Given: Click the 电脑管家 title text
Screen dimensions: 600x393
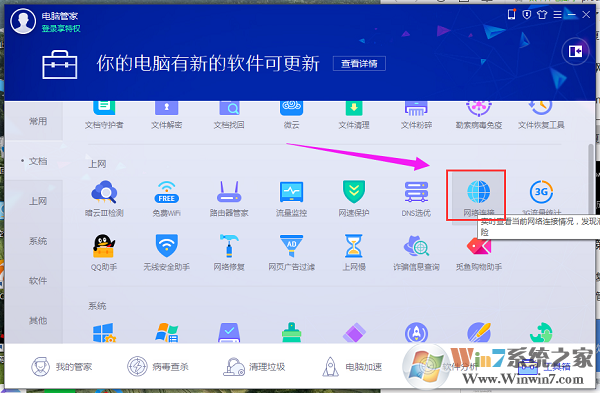Looking at the screenshot, I should tap(60, 16).
